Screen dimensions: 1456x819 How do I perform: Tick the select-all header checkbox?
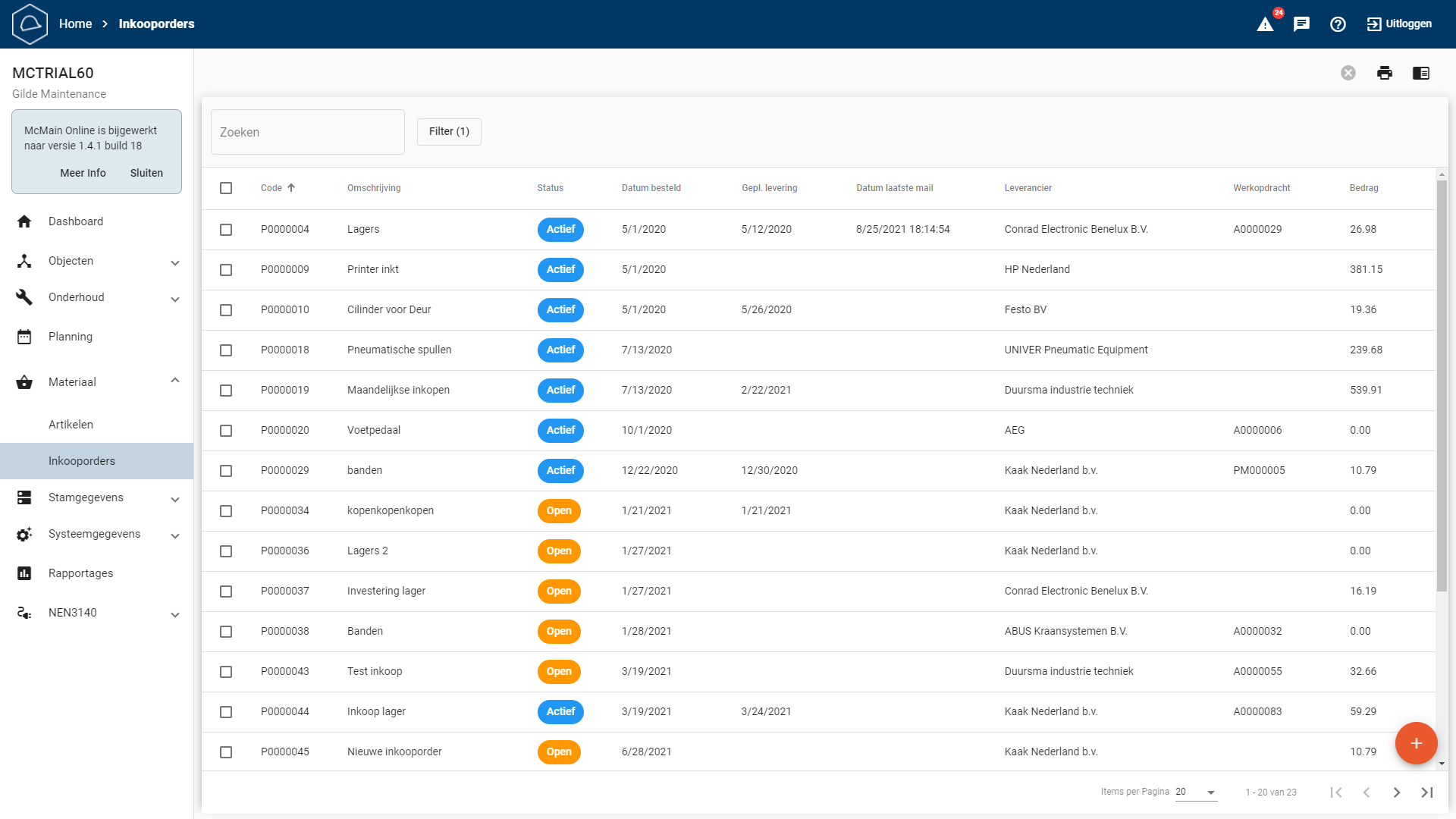(x=226, y=188)
